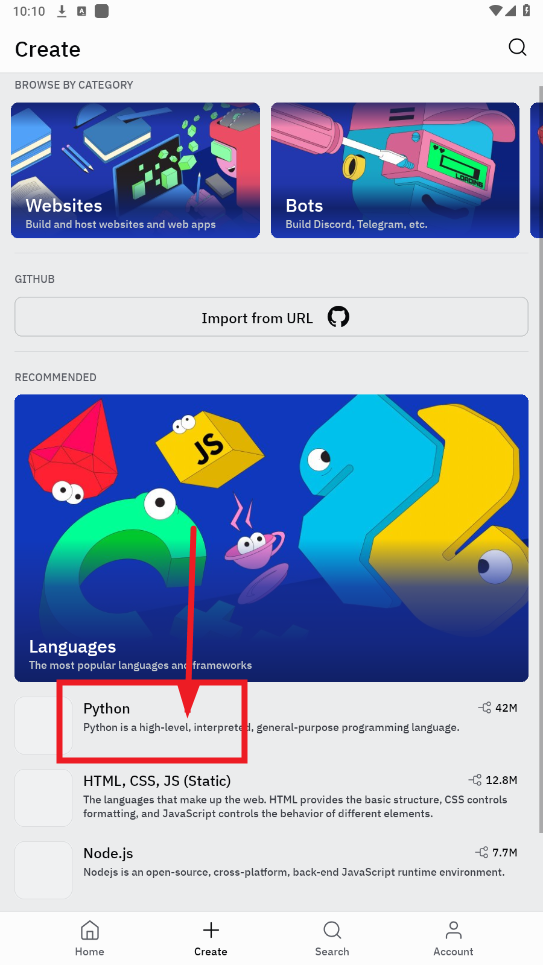Click the Python description text
This screenshot has height=965, width=543.
point(272,727)
